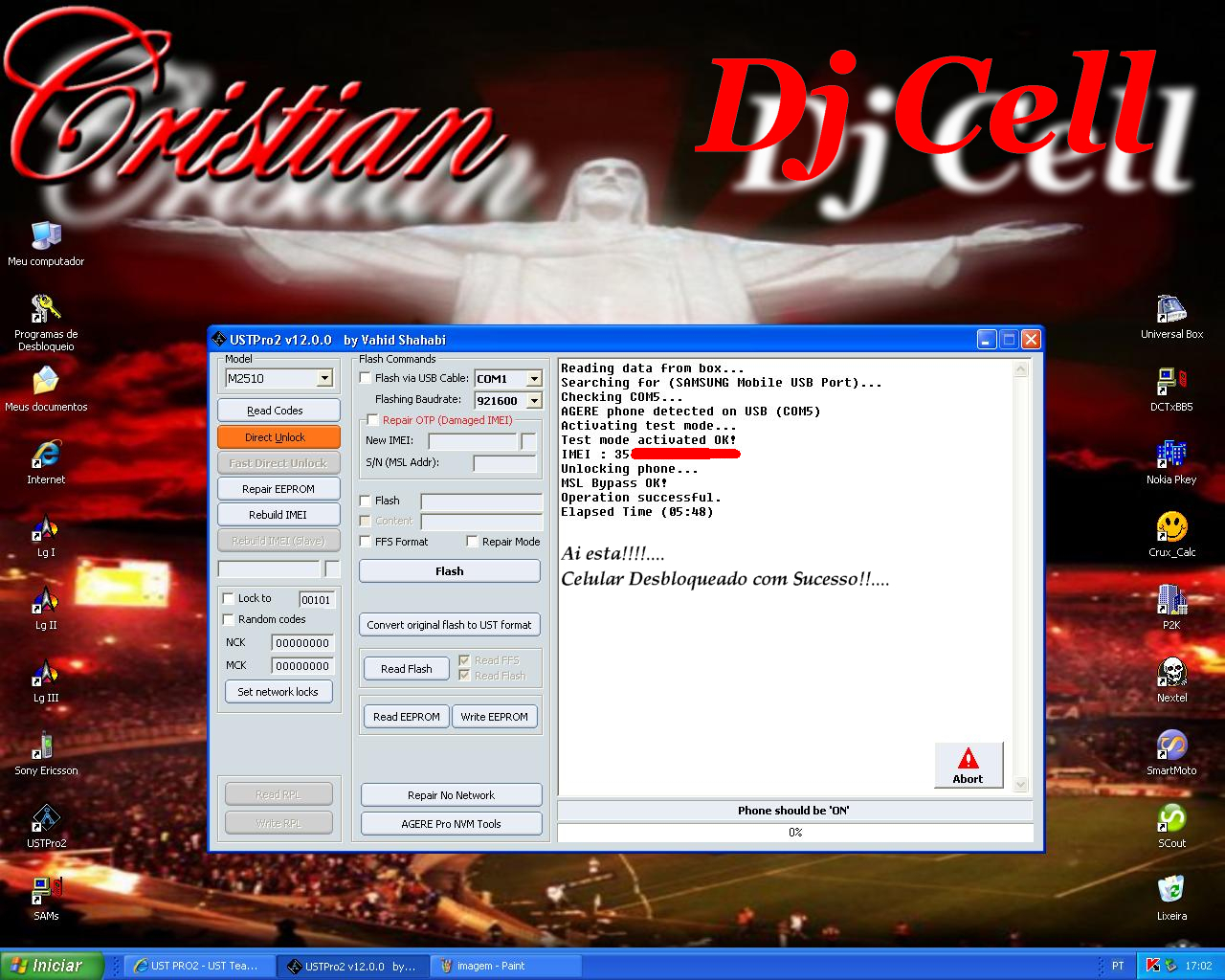Viewport: 1225px width, 980px height.
Task: Click the Iniciar start button
Action: point(52,966)
